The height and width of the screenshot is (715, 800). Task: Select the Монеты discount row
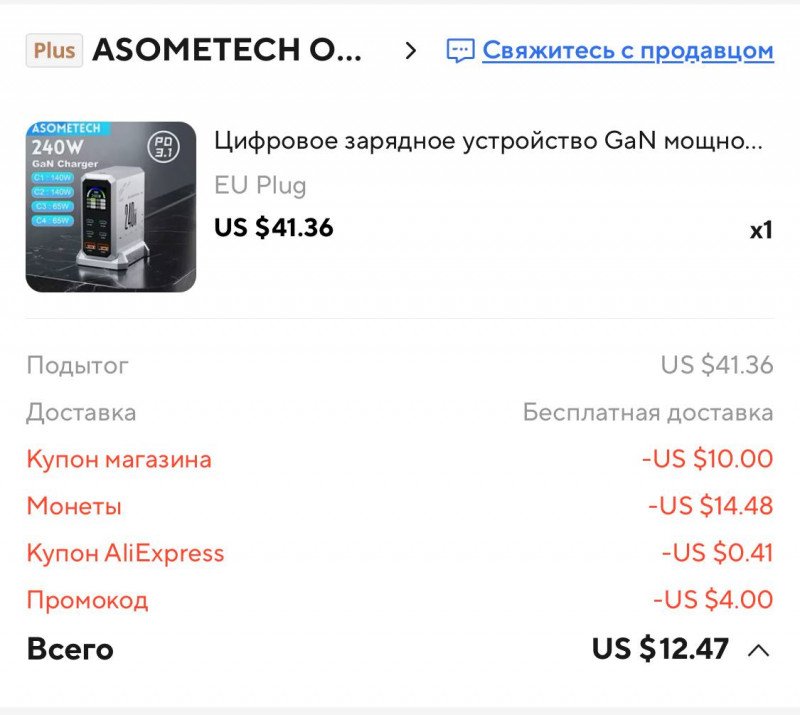pyautogui.click(x=400, y=506)
